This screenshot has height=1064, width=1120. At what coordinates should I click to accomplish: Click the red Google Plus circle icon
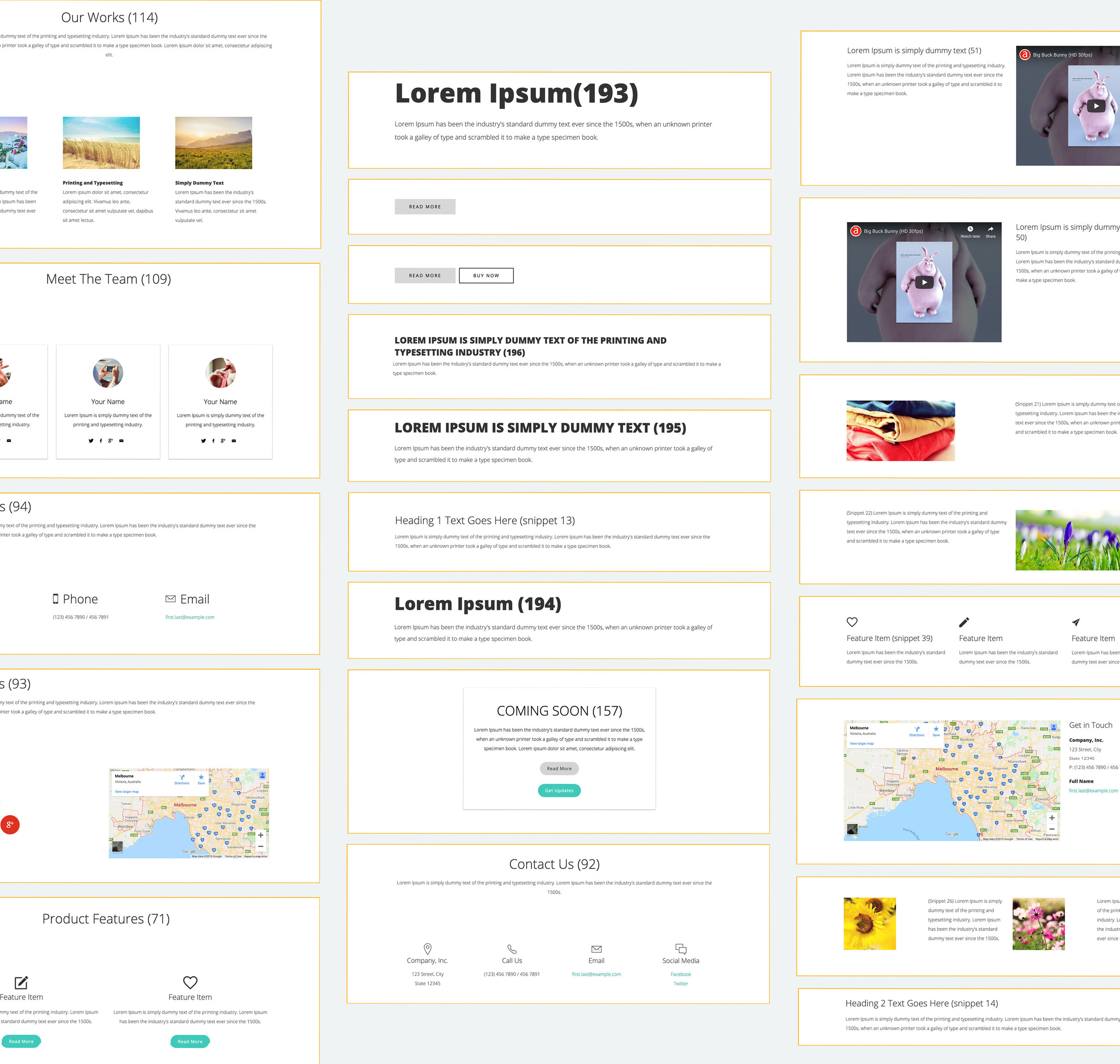point(10,825)
